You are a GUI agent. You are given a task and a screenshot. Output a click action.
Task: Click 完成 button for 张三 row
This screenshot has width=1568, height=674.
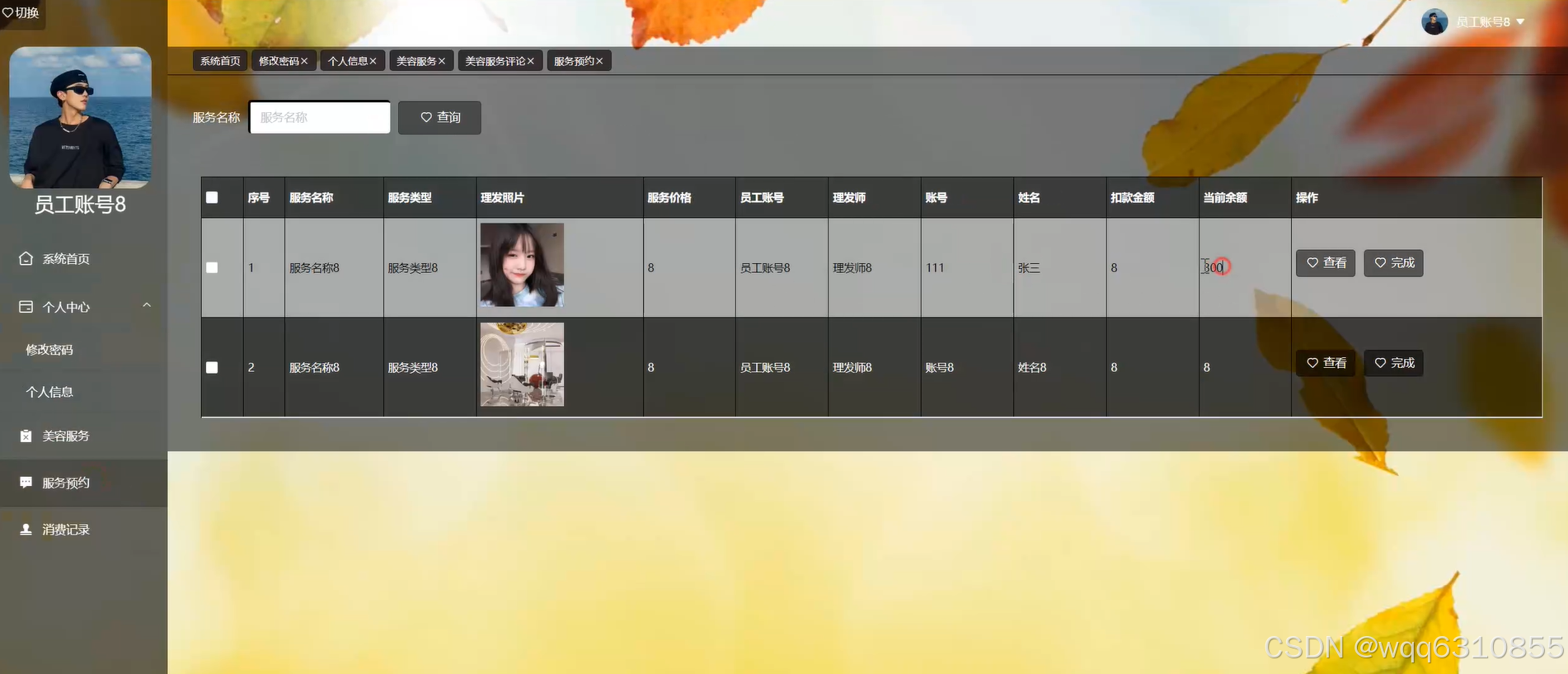pos(1393,263)
